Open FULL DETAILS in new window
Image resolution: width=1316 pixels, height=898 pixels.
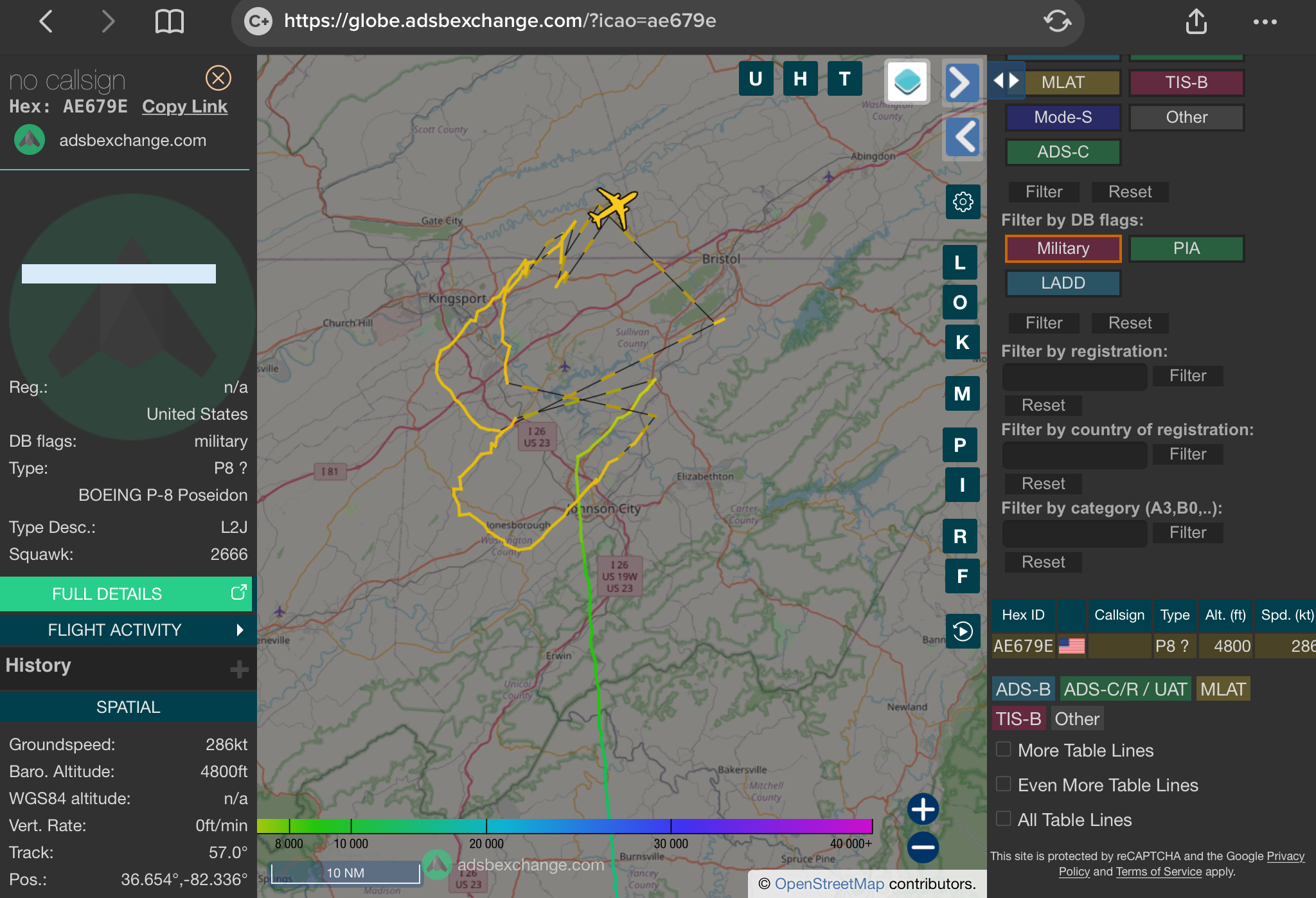coord(126,594)
